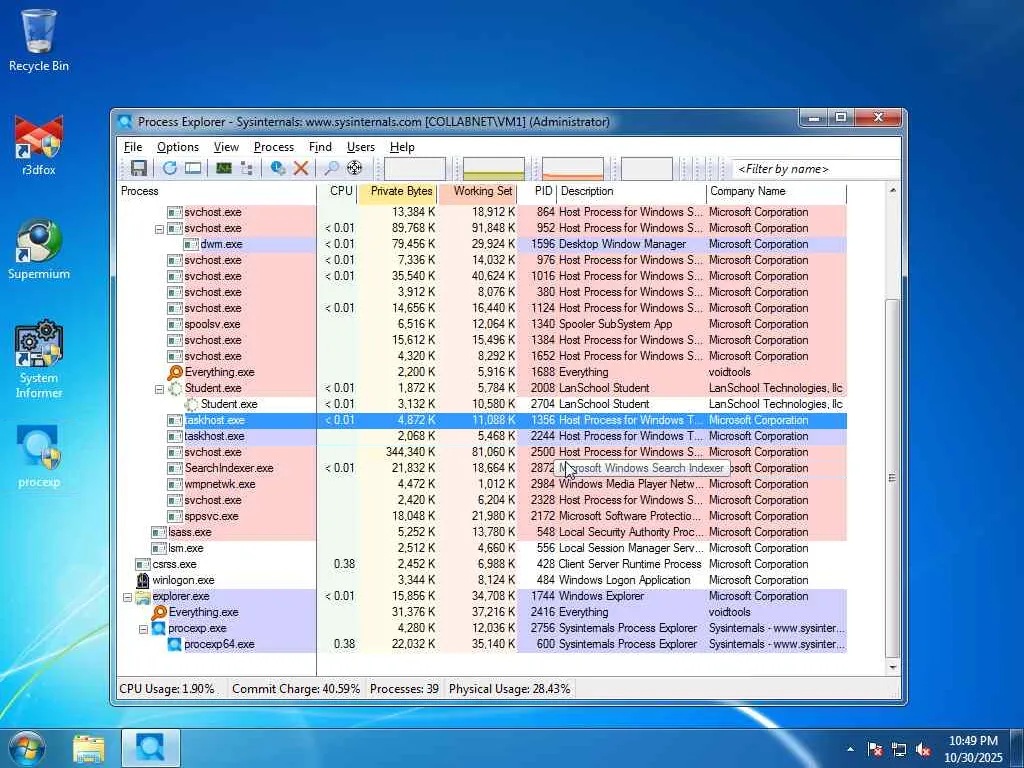Screen dimensions: 1024x768
Task: Sort by Working Set column header
Action: click(x=477, y=191)
